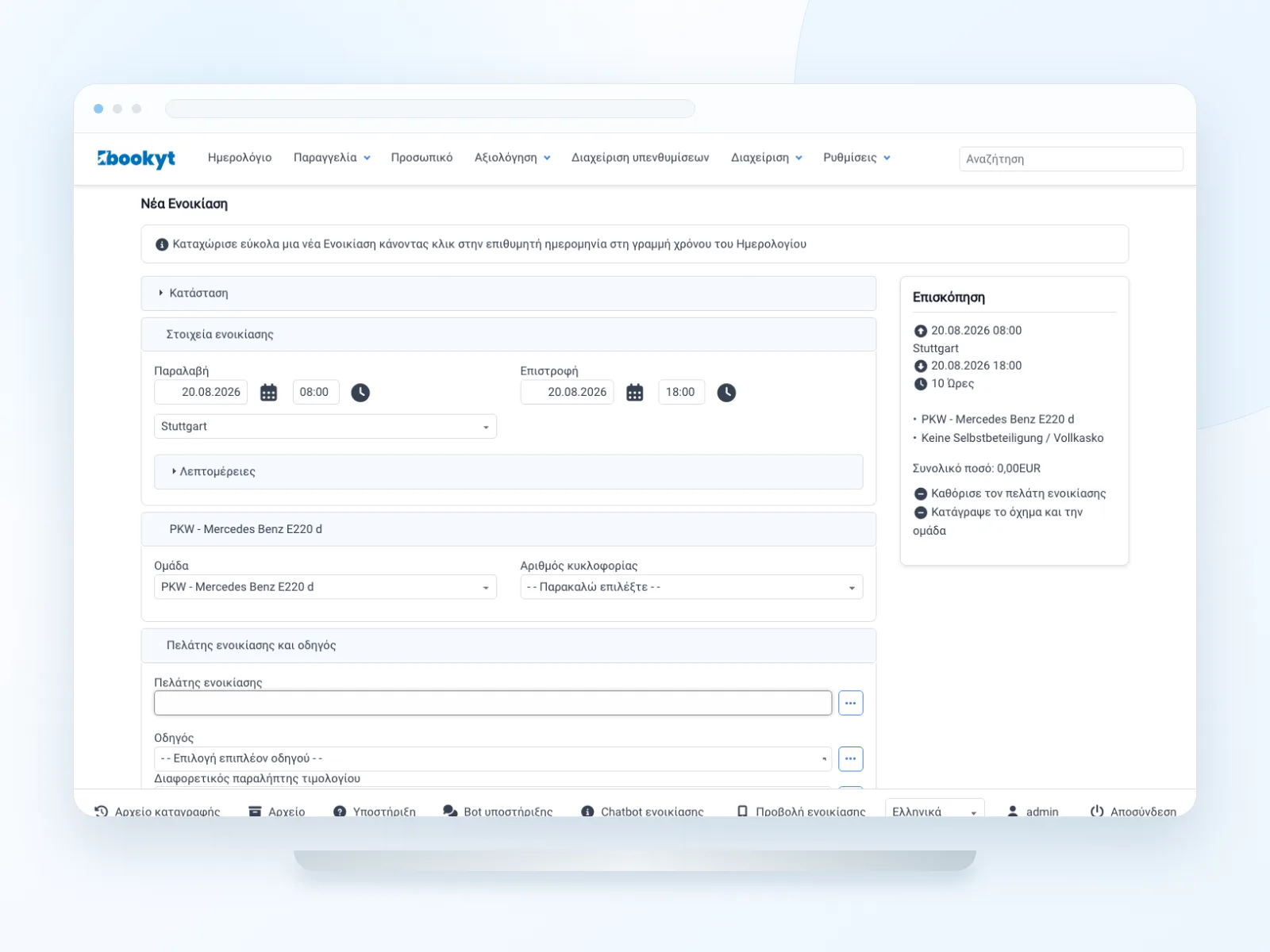Click the Πελάτης ενοικίασης και οδηγός header
The height and width of the screenshot is (952, 1270).
click(508, 646)
